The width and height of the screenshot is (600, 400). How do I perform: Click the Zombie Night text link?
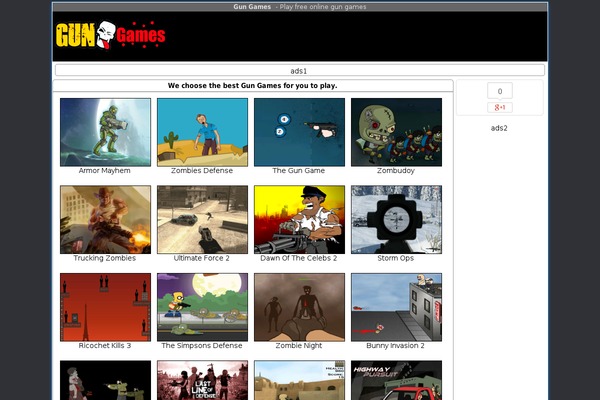[298, 346]
